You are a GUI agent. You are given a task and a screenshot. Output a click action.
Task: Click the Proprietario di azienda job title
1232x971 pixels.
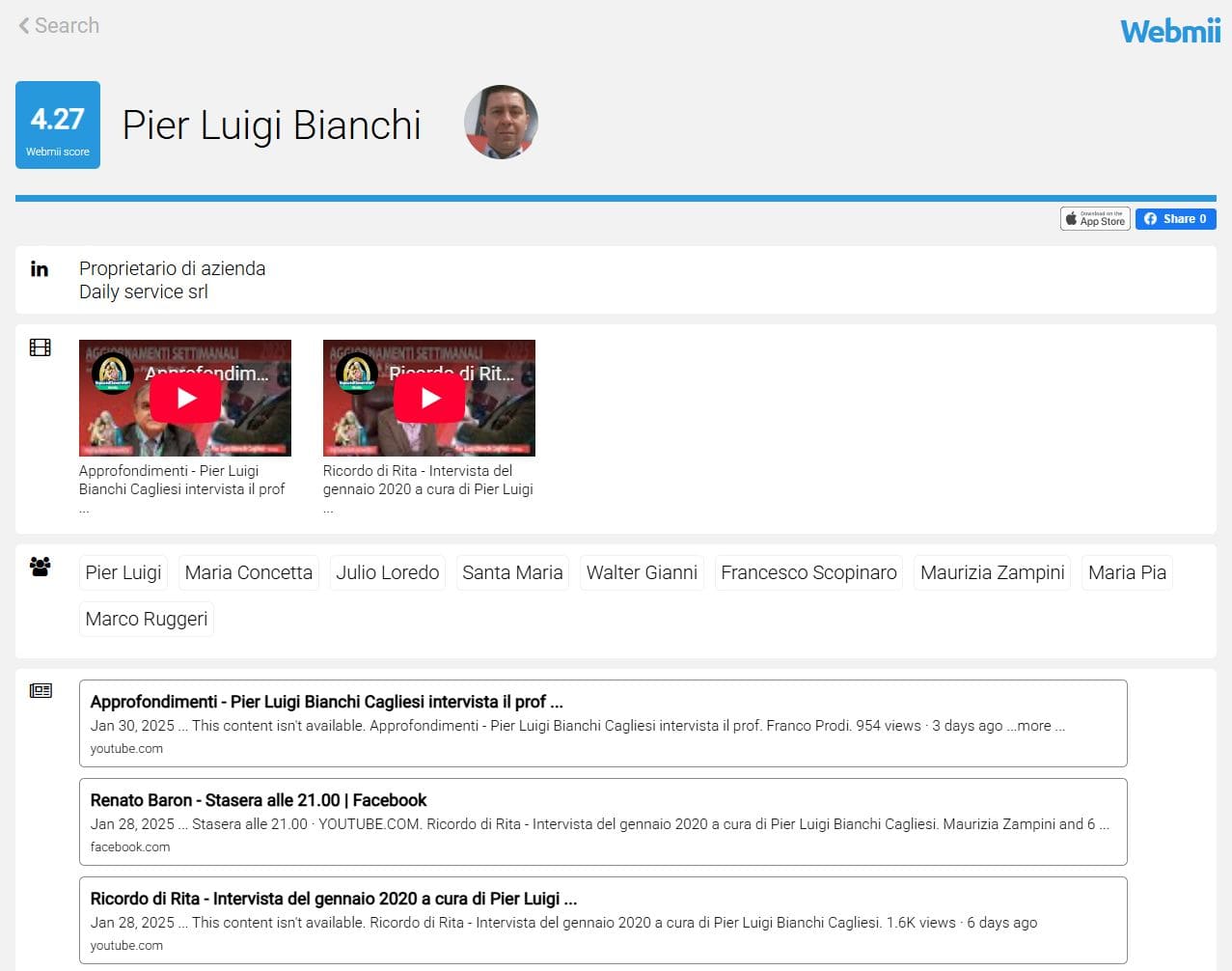[173, 268]
